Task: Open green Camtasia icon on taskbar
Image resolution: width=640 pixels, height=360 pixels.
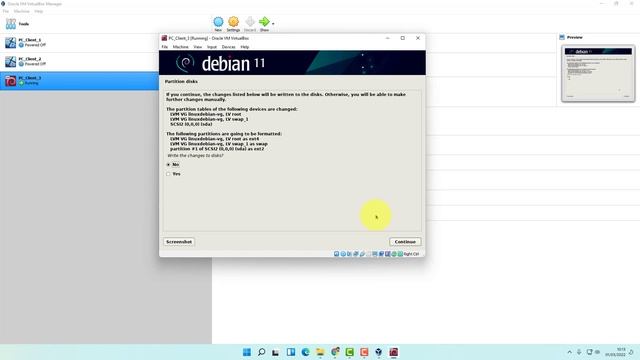Action: tap(350, 352)
